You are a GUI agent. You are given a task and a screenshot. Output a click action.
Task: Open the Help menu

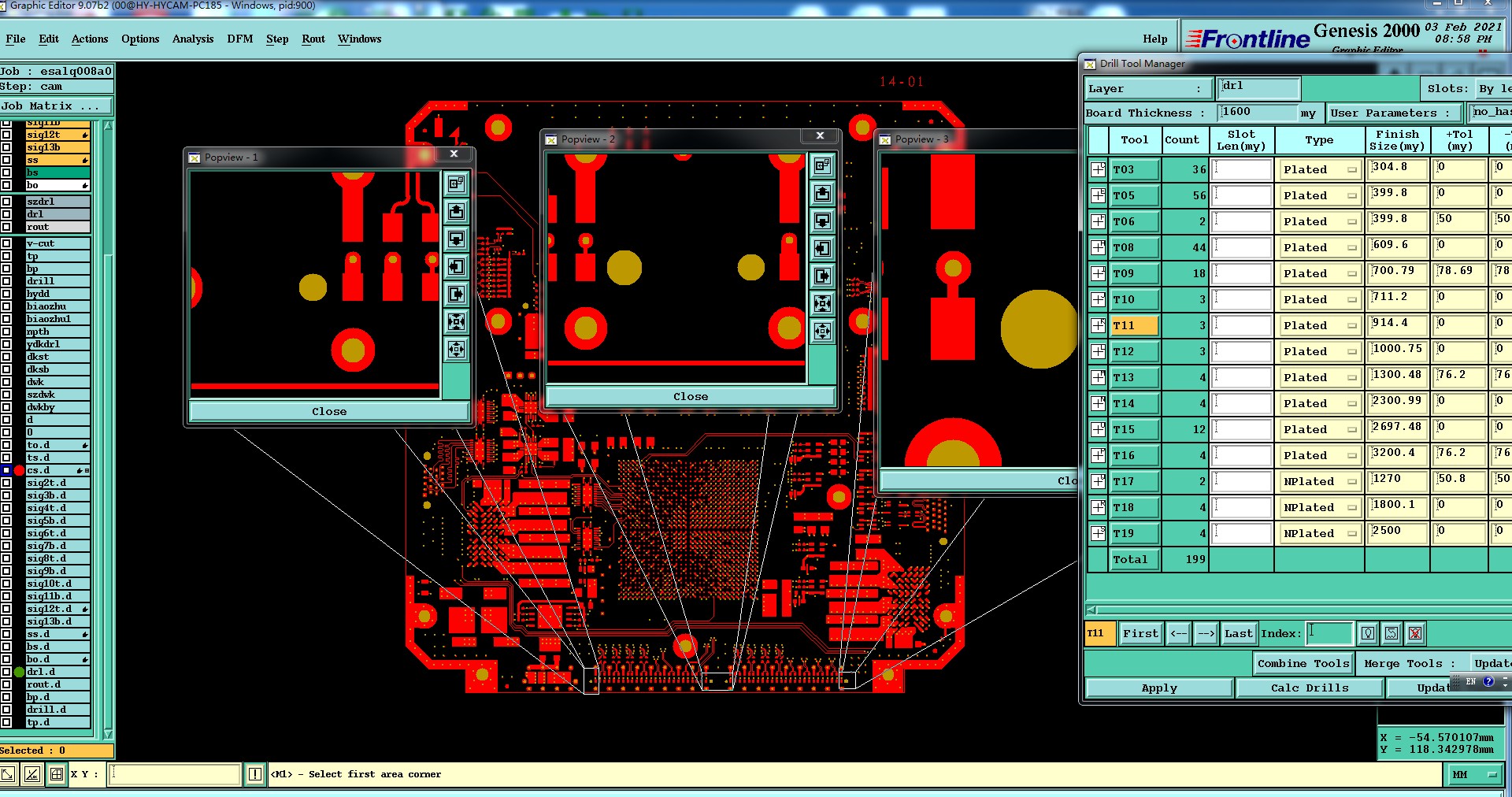[x=1155, y=39]
